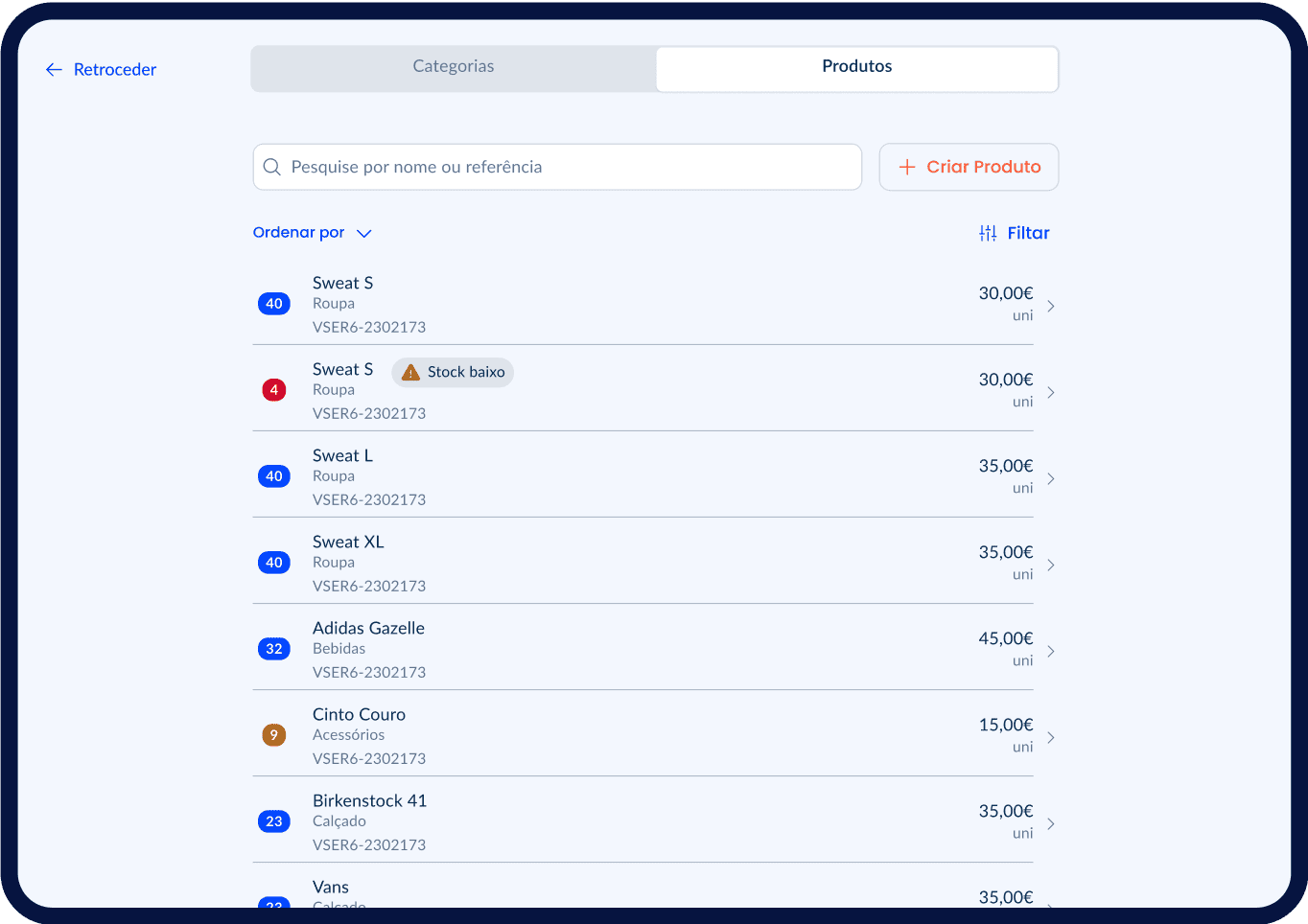Click the magnifier icon in search bar
Screen dimensions: 1308x924
point(272,167)
